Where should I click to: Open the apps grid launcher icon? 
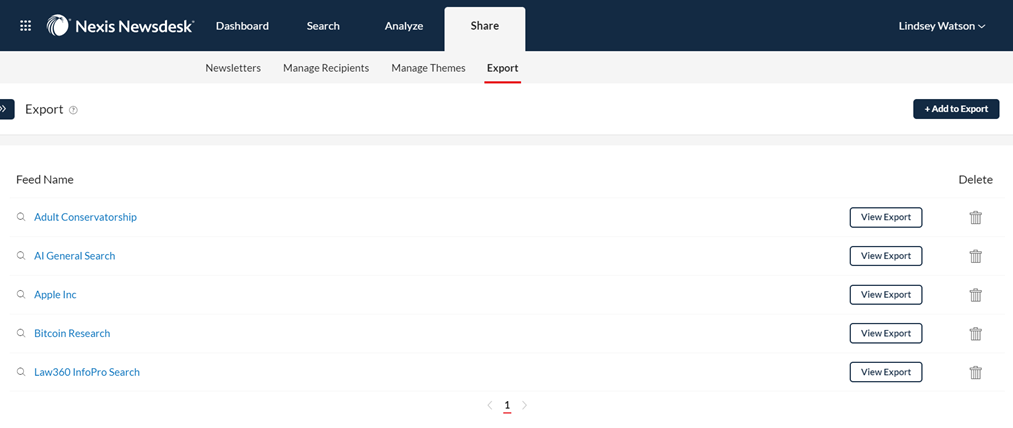26,26
